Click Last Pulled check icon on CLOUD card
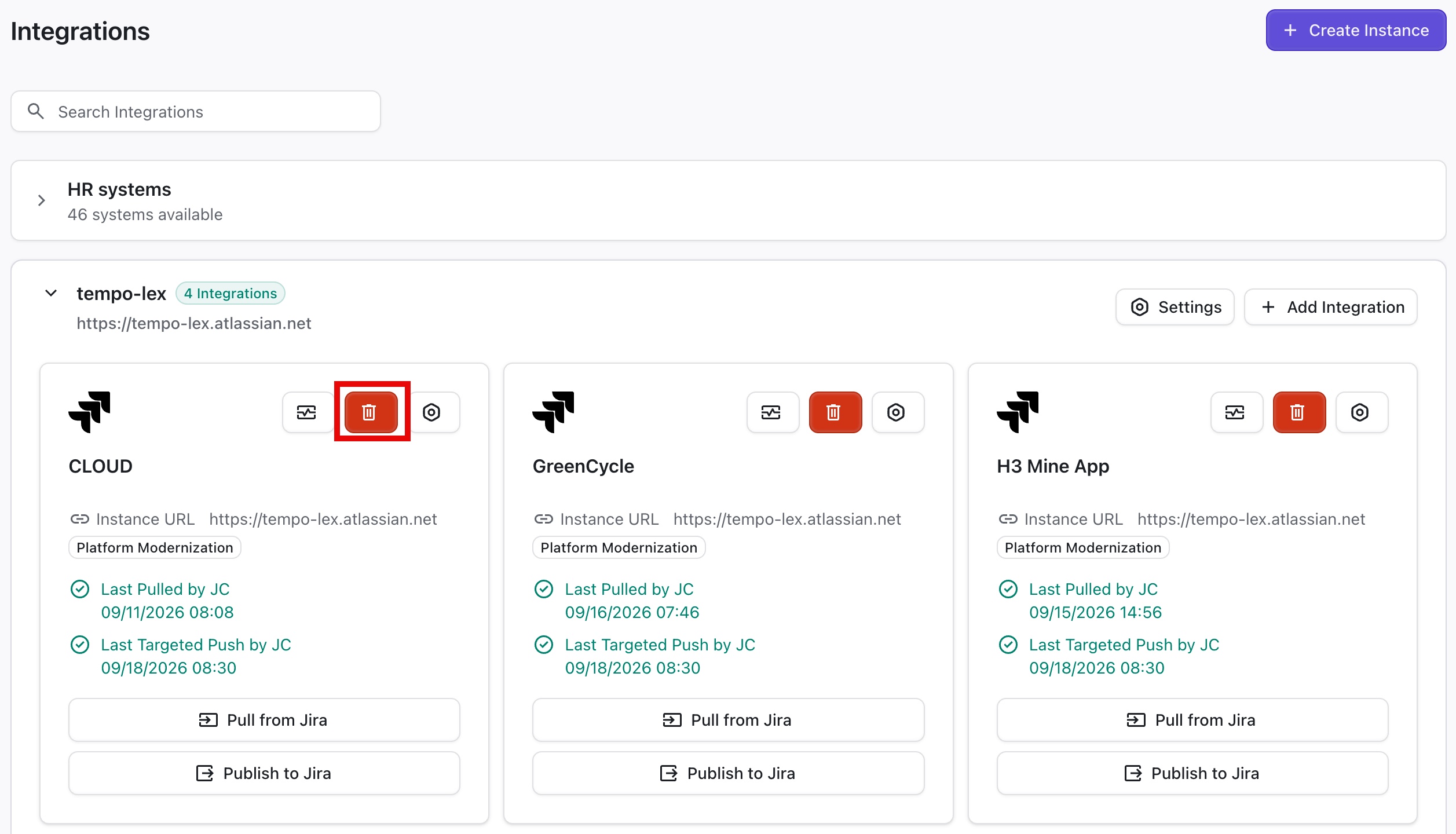 tap(80, 589)
